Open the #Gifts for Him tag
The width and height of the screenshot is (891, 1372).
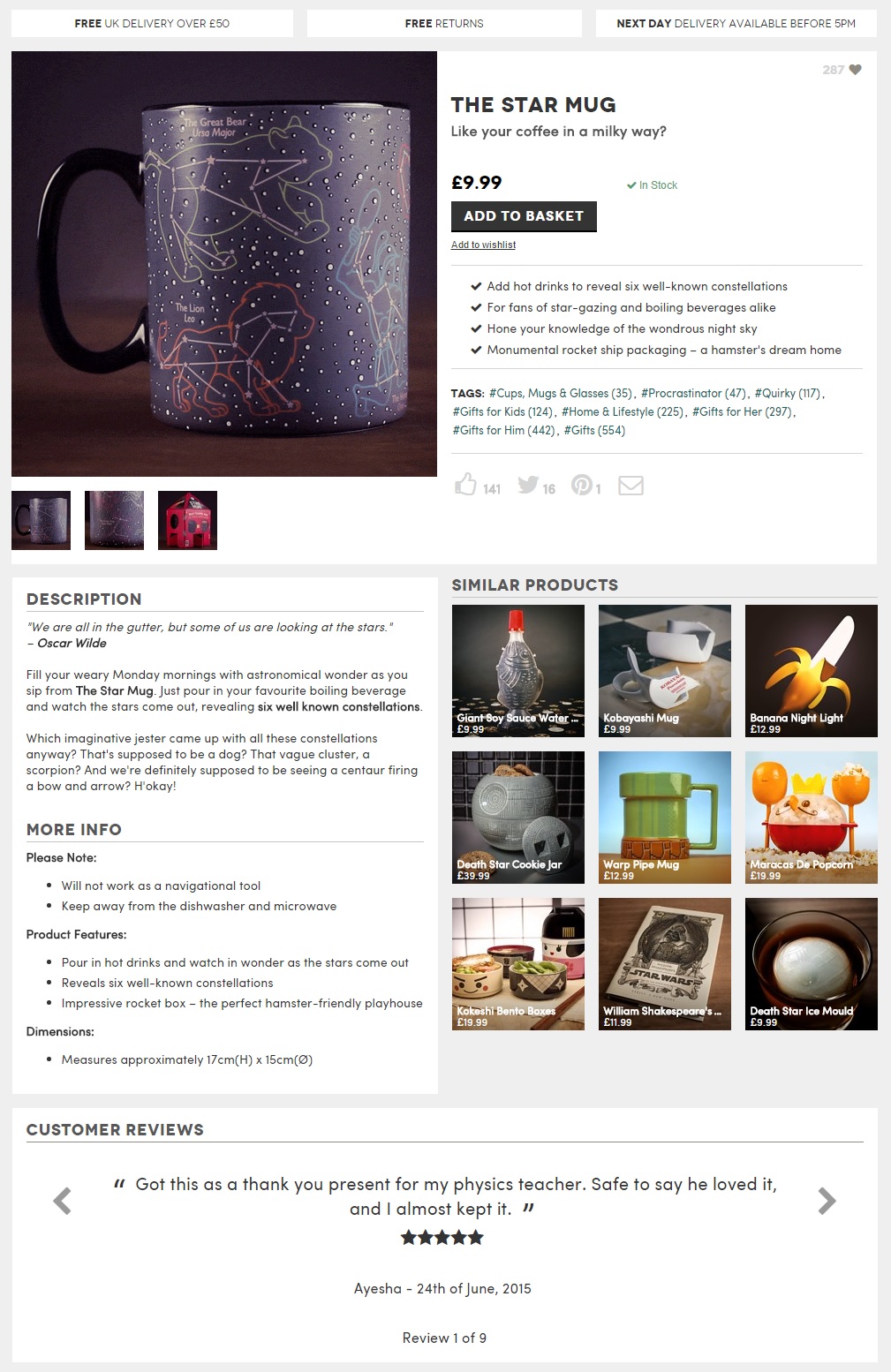[x=504, y=430]
